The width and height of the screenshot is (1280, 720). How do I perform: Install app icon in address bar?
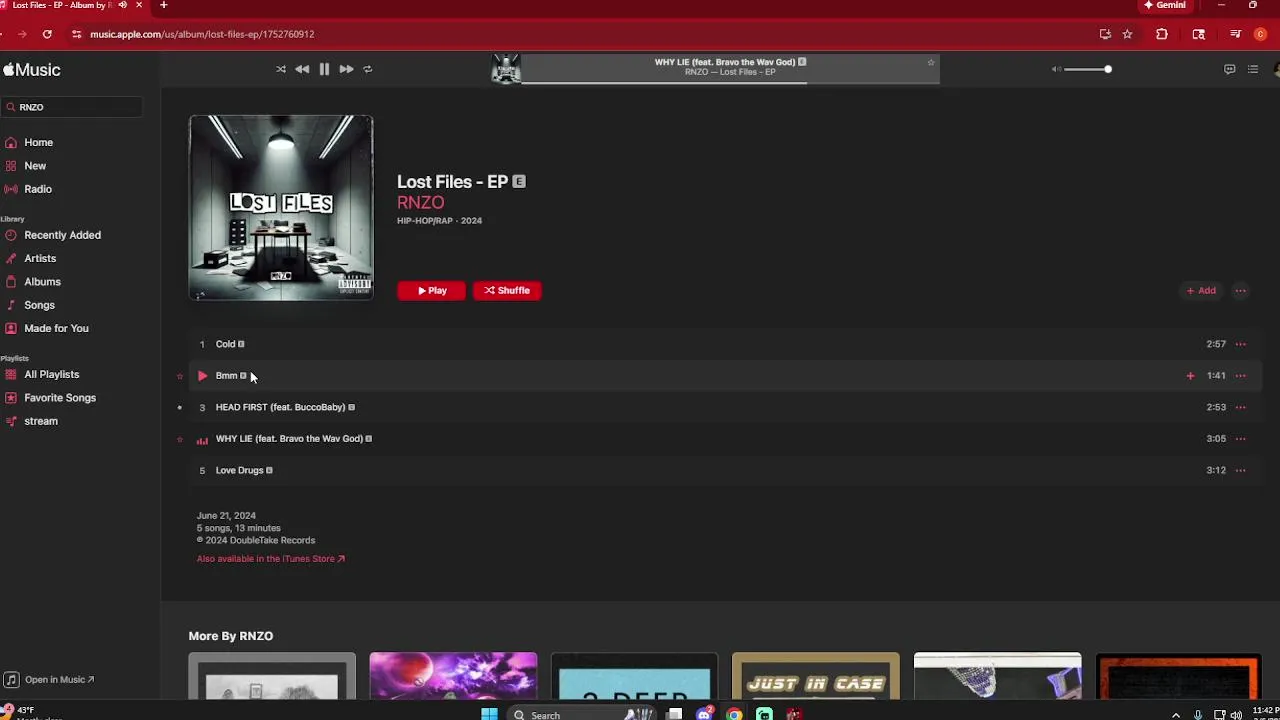click(1105, 34)
